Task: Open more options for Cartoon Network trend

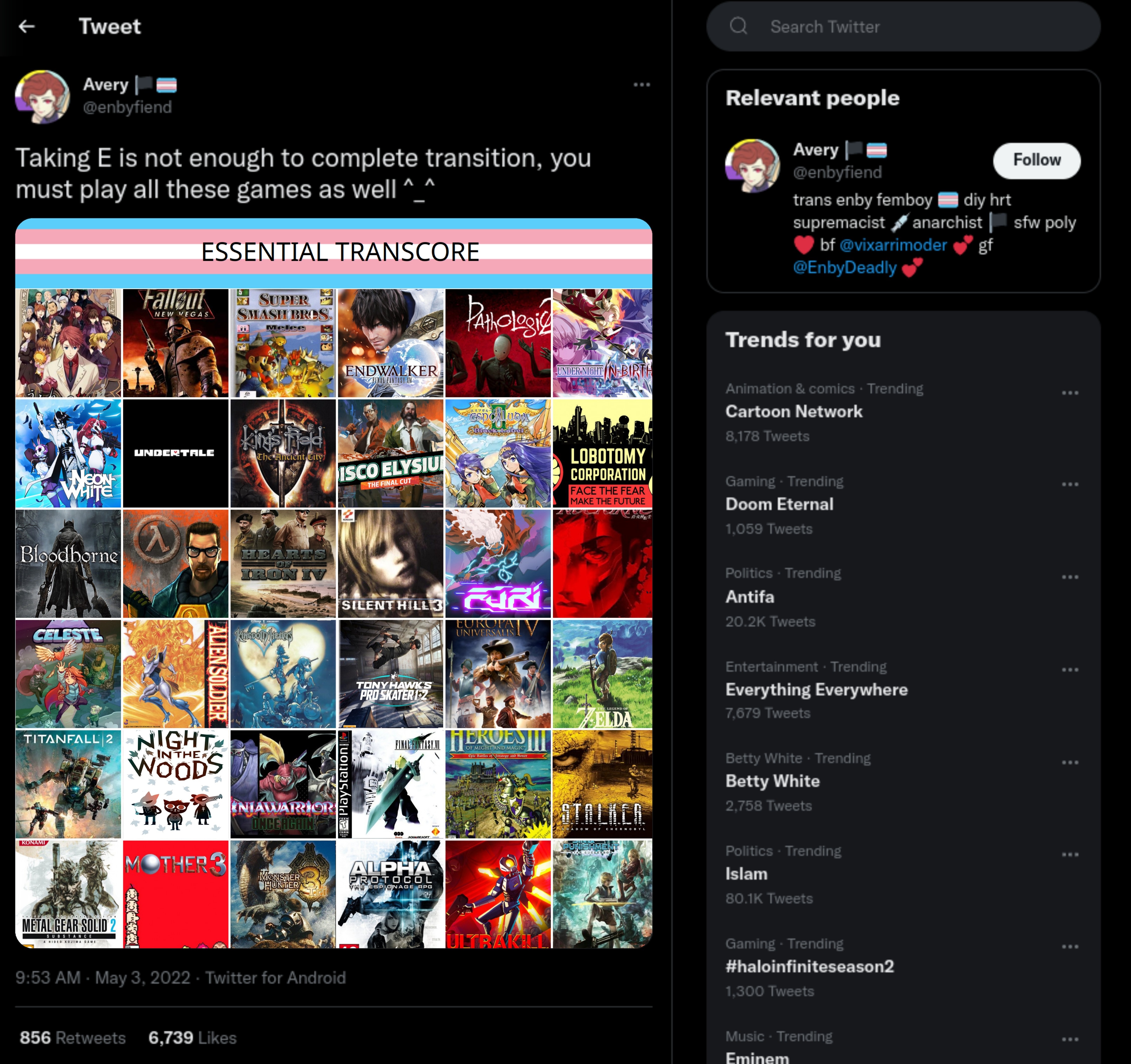Action: [1070, 393]
